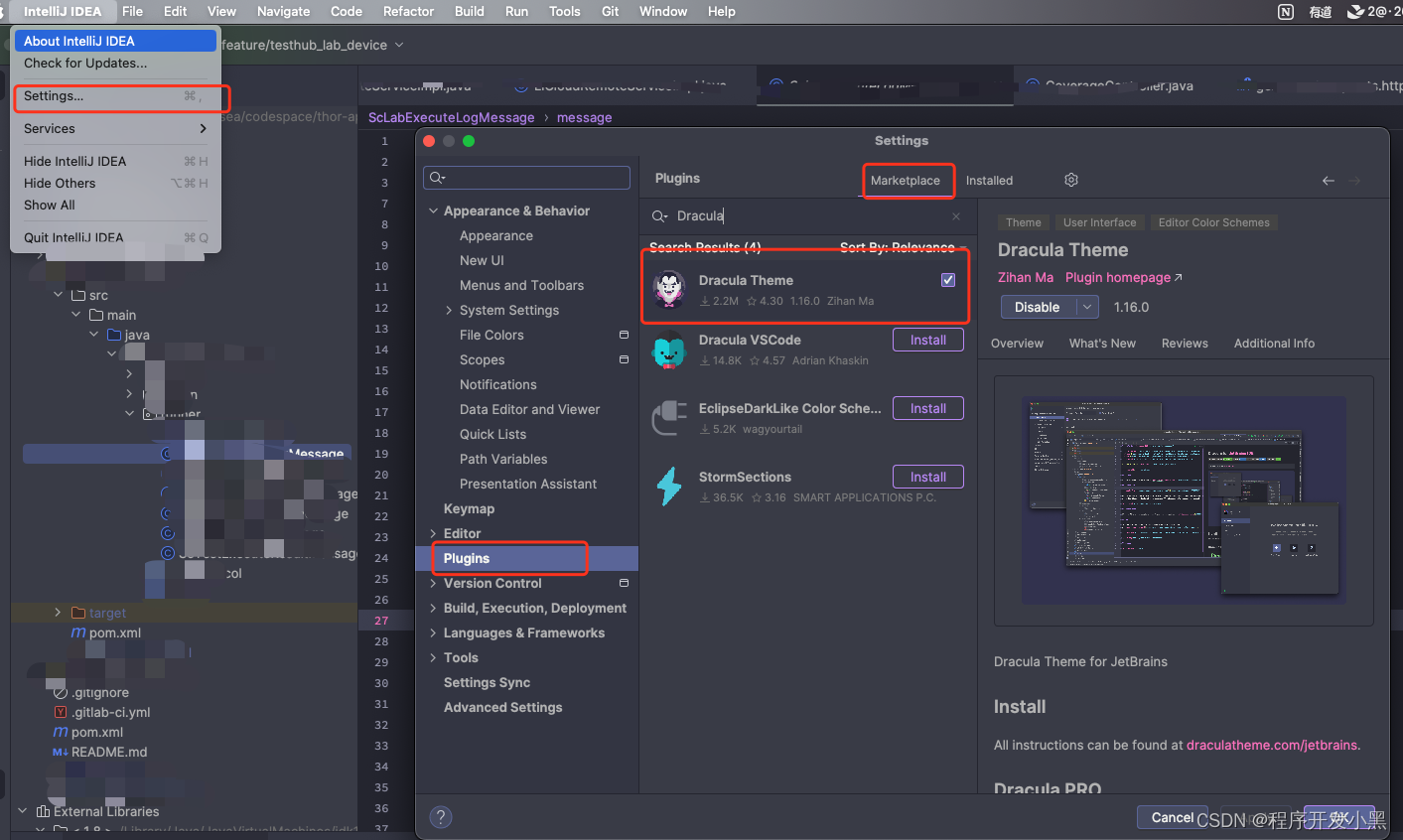Click the Maven icon beside README.md-adjacent pom.xml
1403x840 pixels.
61,732
